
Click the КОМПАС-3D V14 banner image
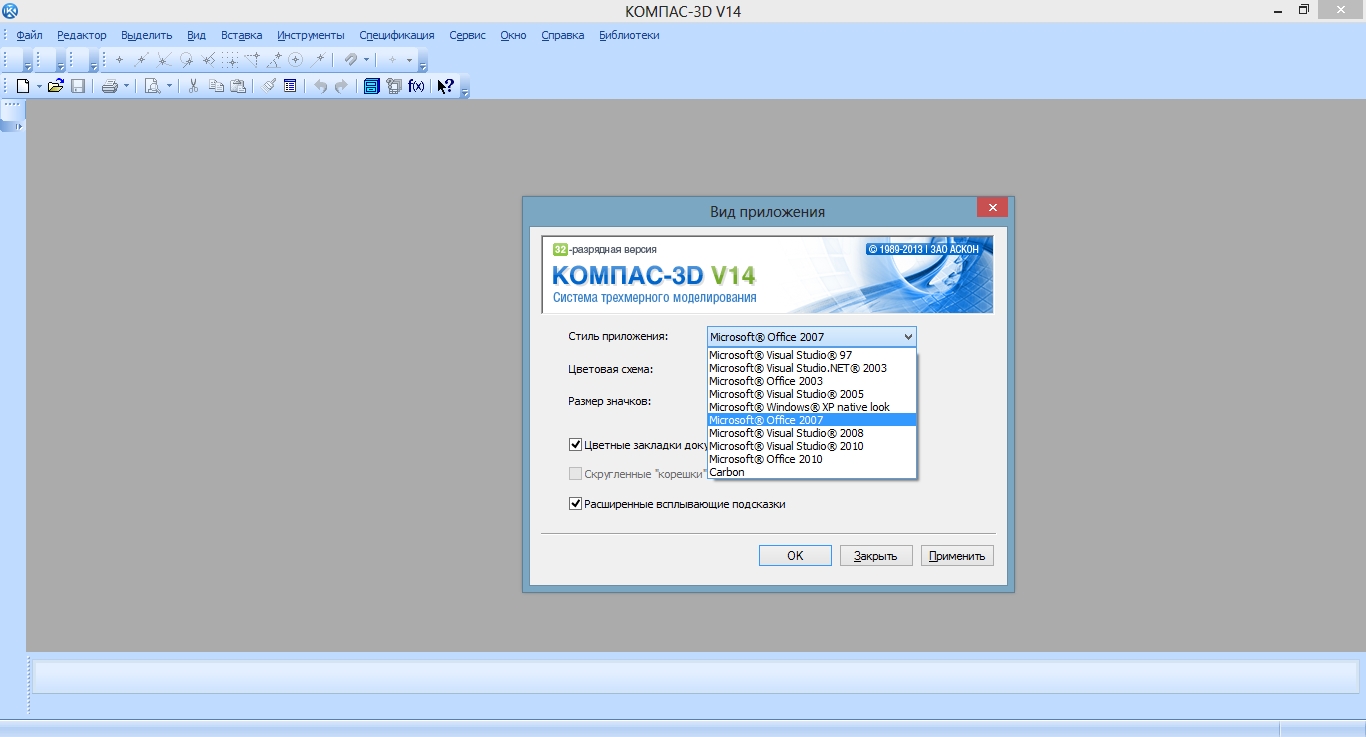pos(768,275)
